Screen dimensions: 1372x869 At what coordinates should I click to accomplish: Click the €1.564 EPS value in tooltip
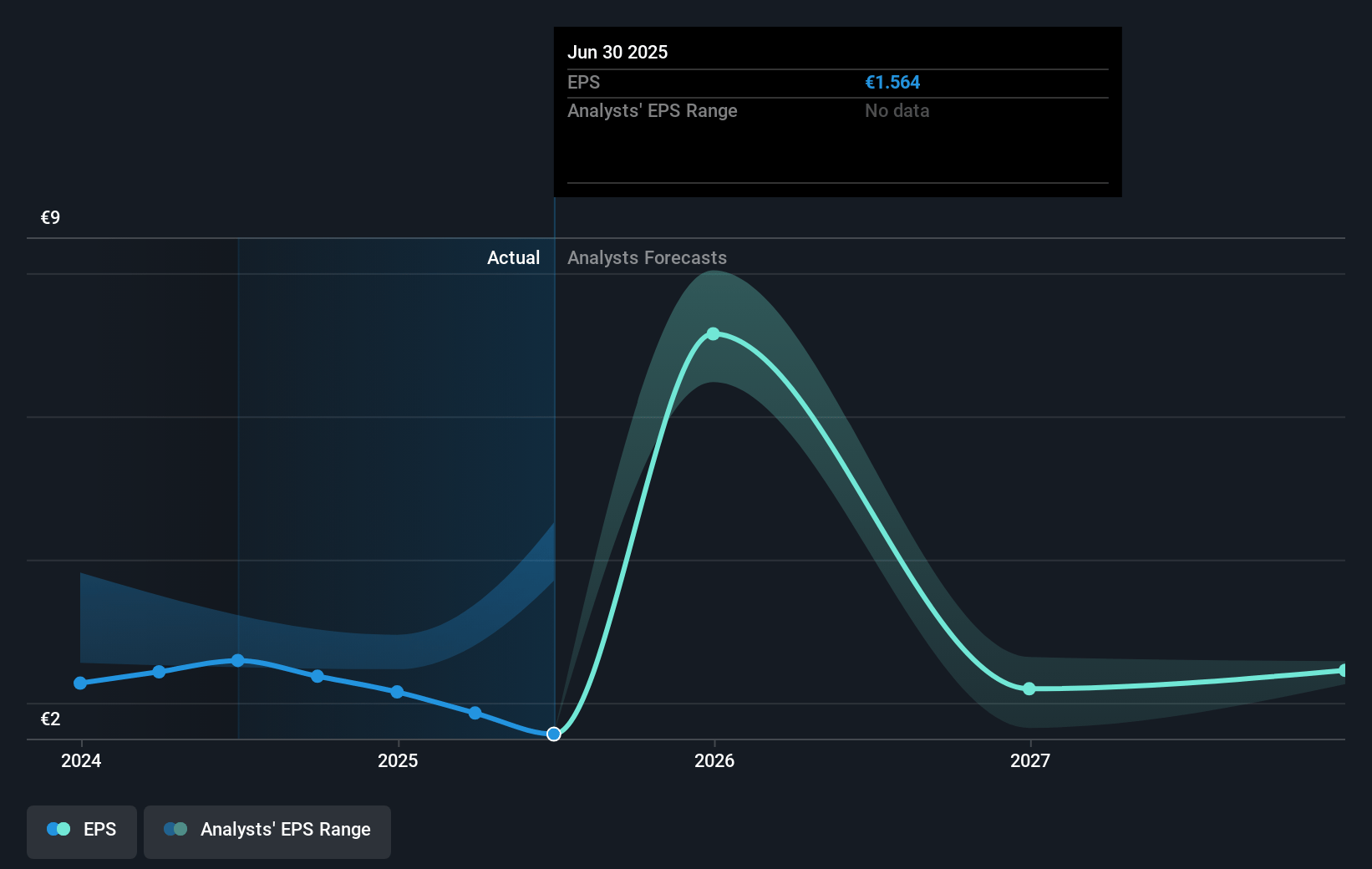(892, 83)
